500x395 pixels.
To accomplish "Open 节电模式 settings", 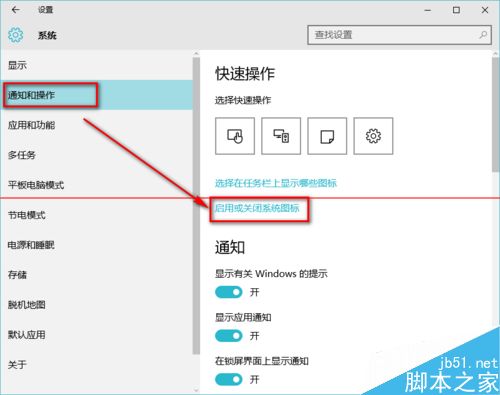I will (x=96, y=215).
